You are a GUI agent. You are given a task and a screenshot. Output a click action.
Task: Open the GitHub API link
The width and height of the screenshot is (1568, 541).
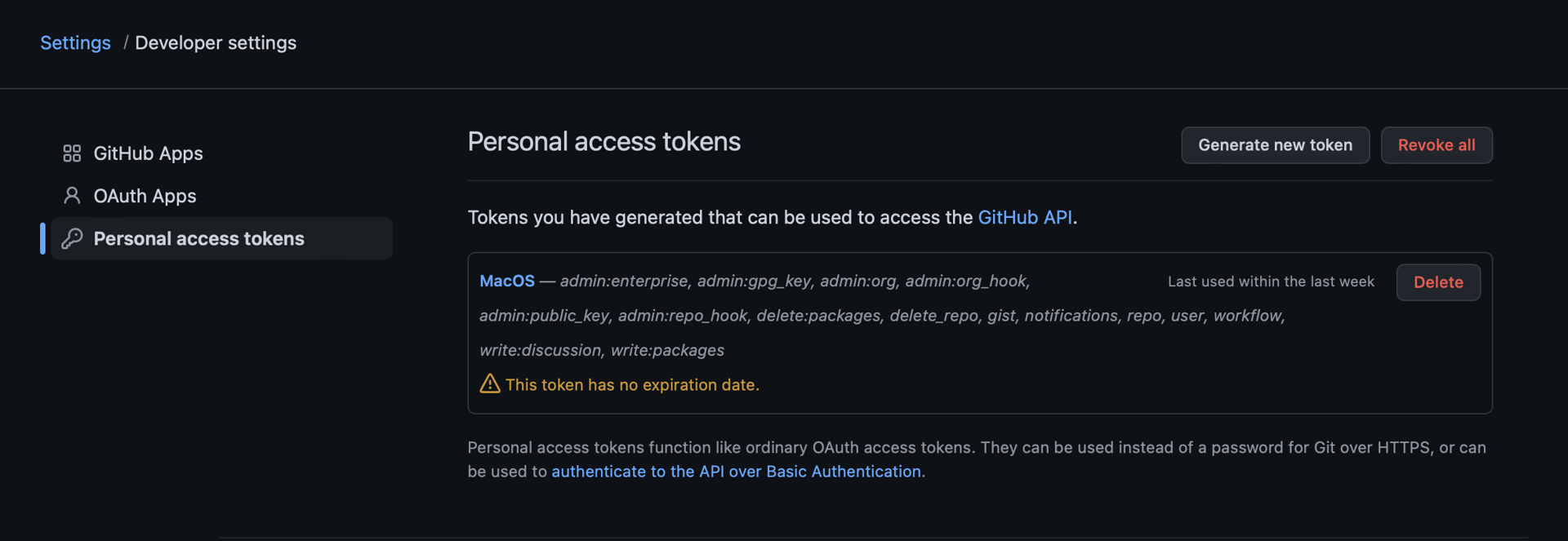click(x=1025, y=217)
